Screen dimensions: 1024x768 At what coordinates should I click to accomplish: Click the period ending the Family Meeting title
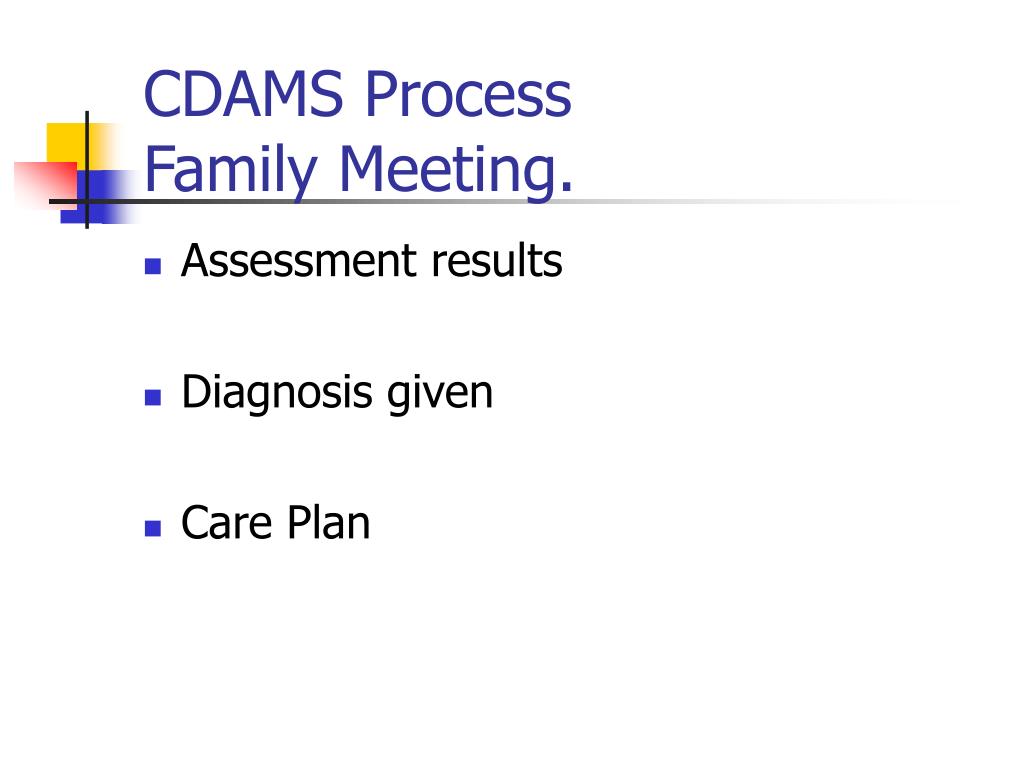[566, 188]
